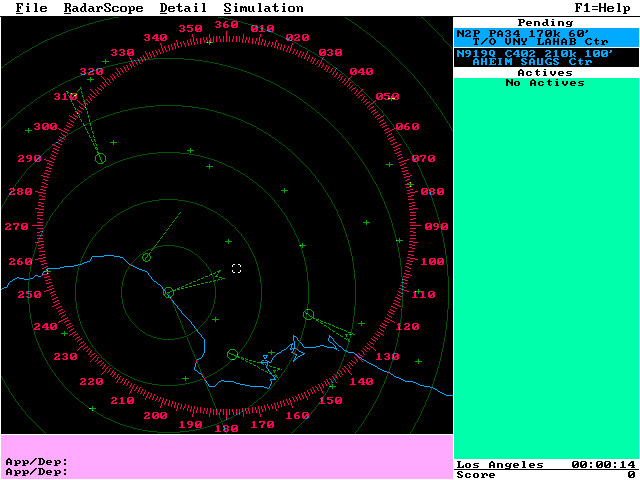
Task: Open the Detail menu
Action: click(x=183, y=8)
